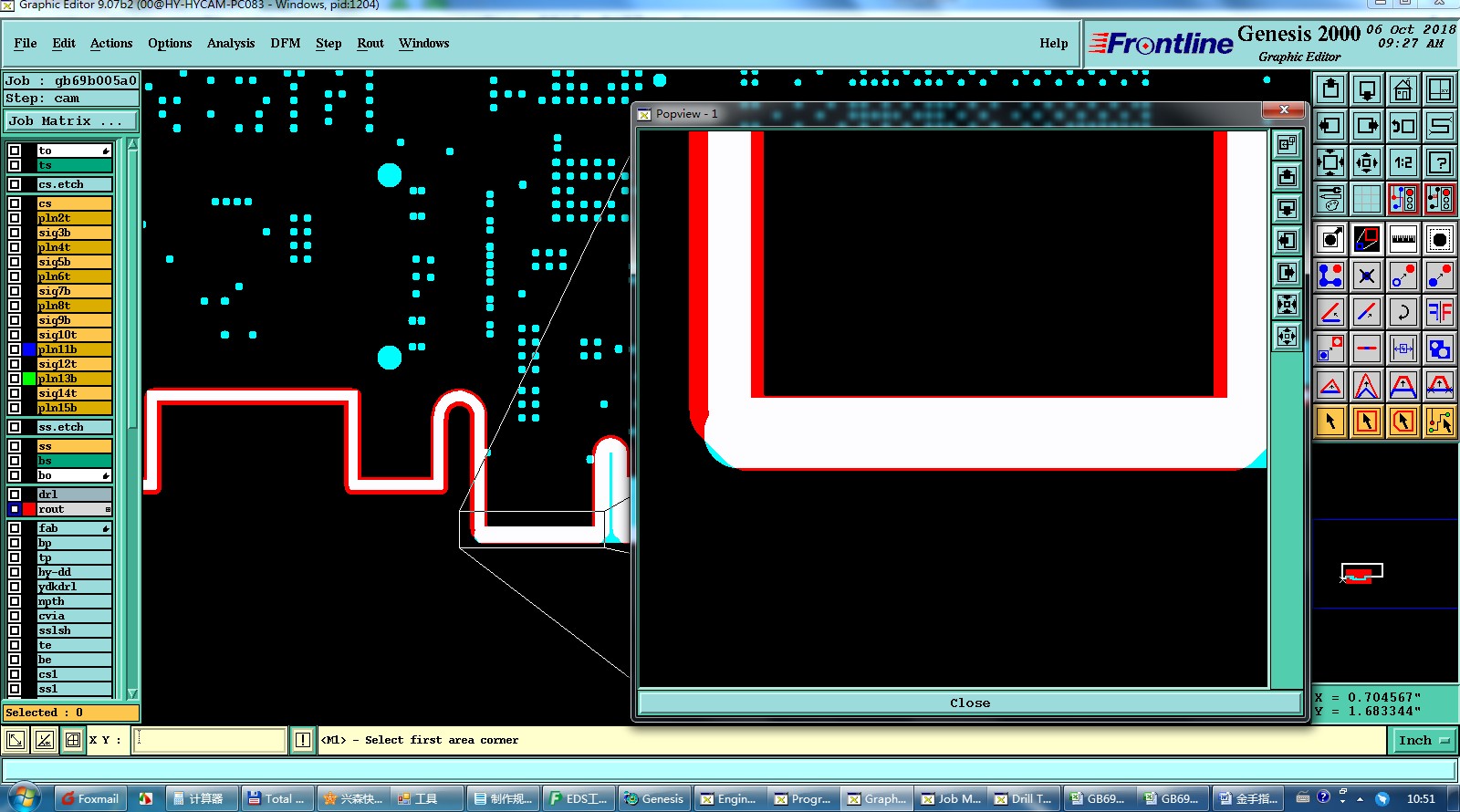Click the single select arrow tool
This screenshot has width=1460, height=812.
(x=1330, y=422)
